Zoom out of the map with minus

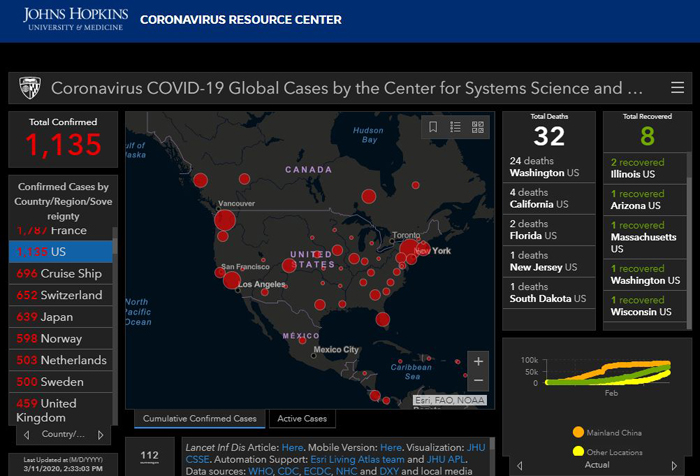[478, 381]
